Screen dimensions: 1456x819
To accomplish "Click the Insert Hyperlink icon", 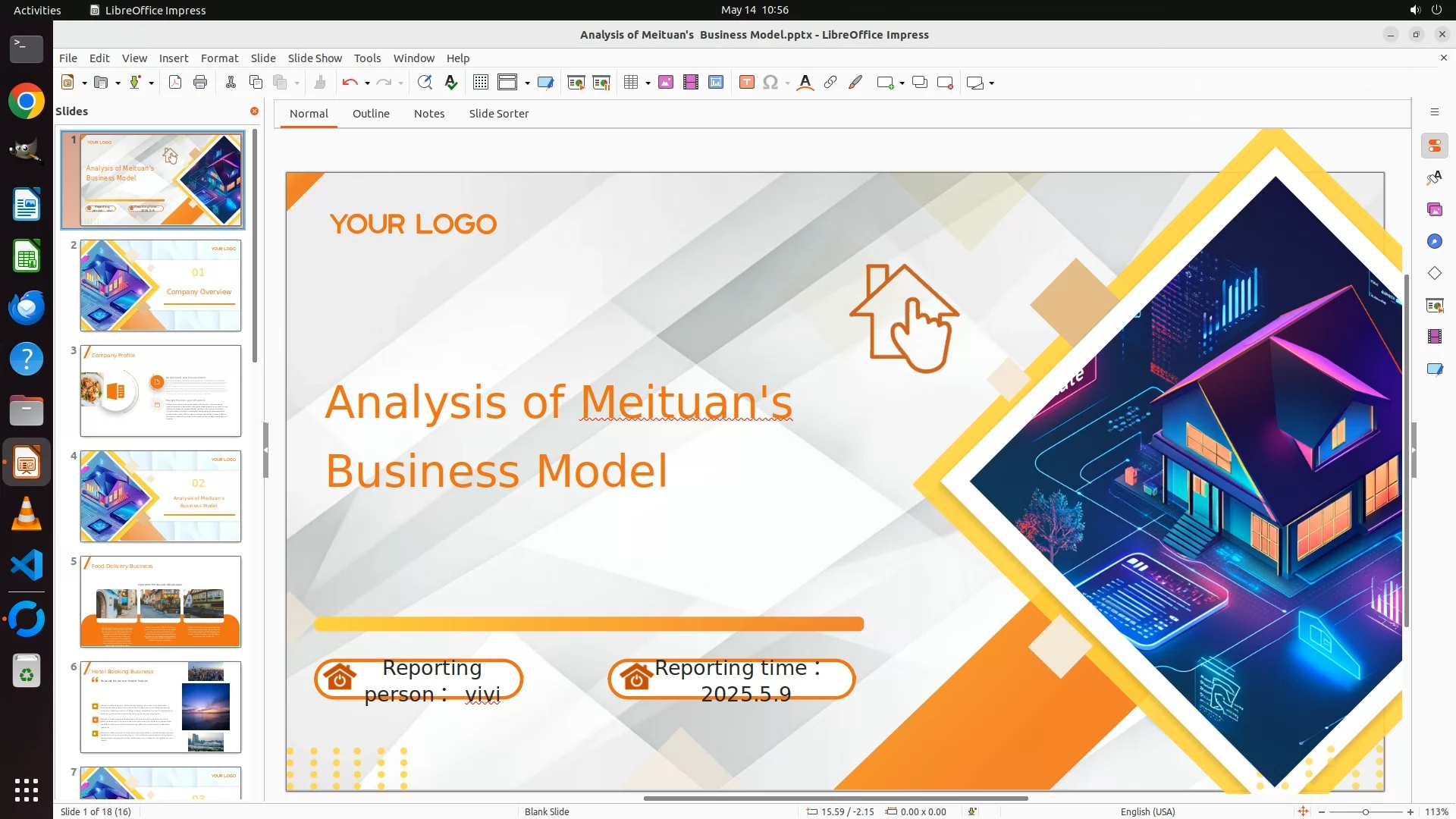I will [830, 83].
